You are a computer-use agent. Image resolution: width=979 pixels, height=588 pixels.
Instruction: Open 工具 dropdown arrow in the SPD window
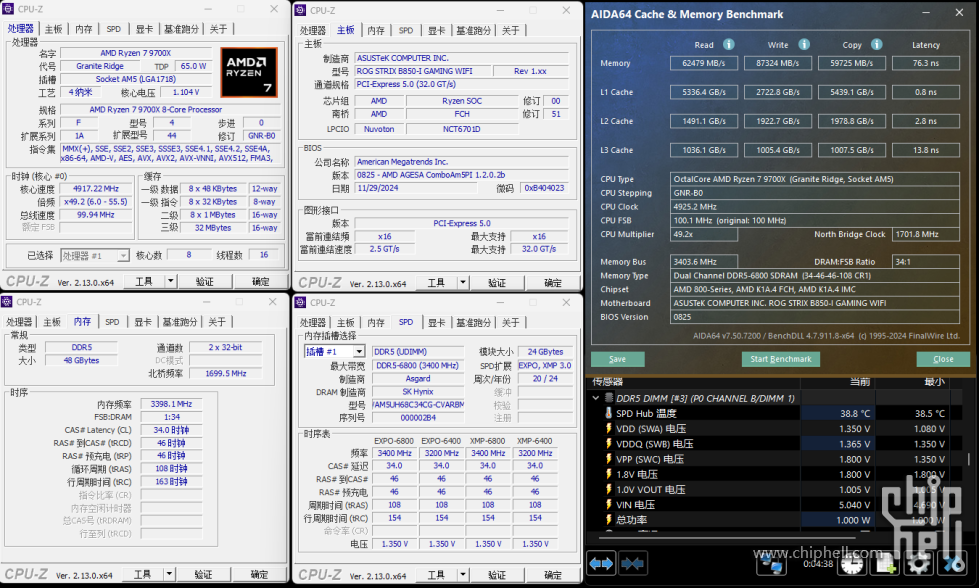pos(463,575)
